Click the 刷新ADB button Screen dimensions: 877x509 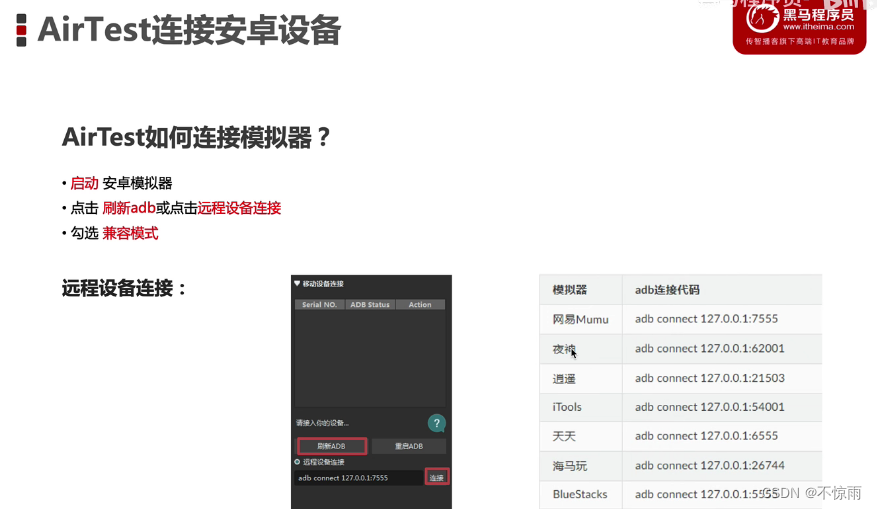[x=332, y=446]
